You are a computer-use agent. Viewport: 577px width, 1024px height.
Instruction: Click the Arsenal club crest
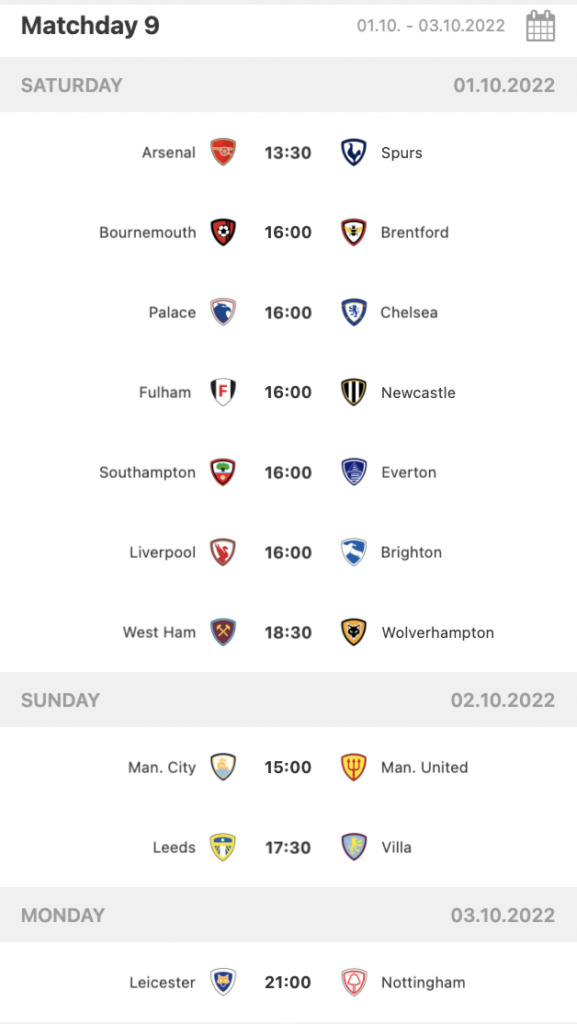(223, 152)
